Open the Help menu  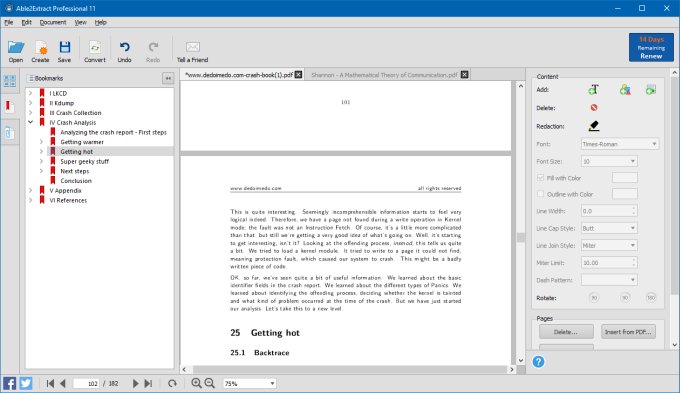(x=101, y=23)
